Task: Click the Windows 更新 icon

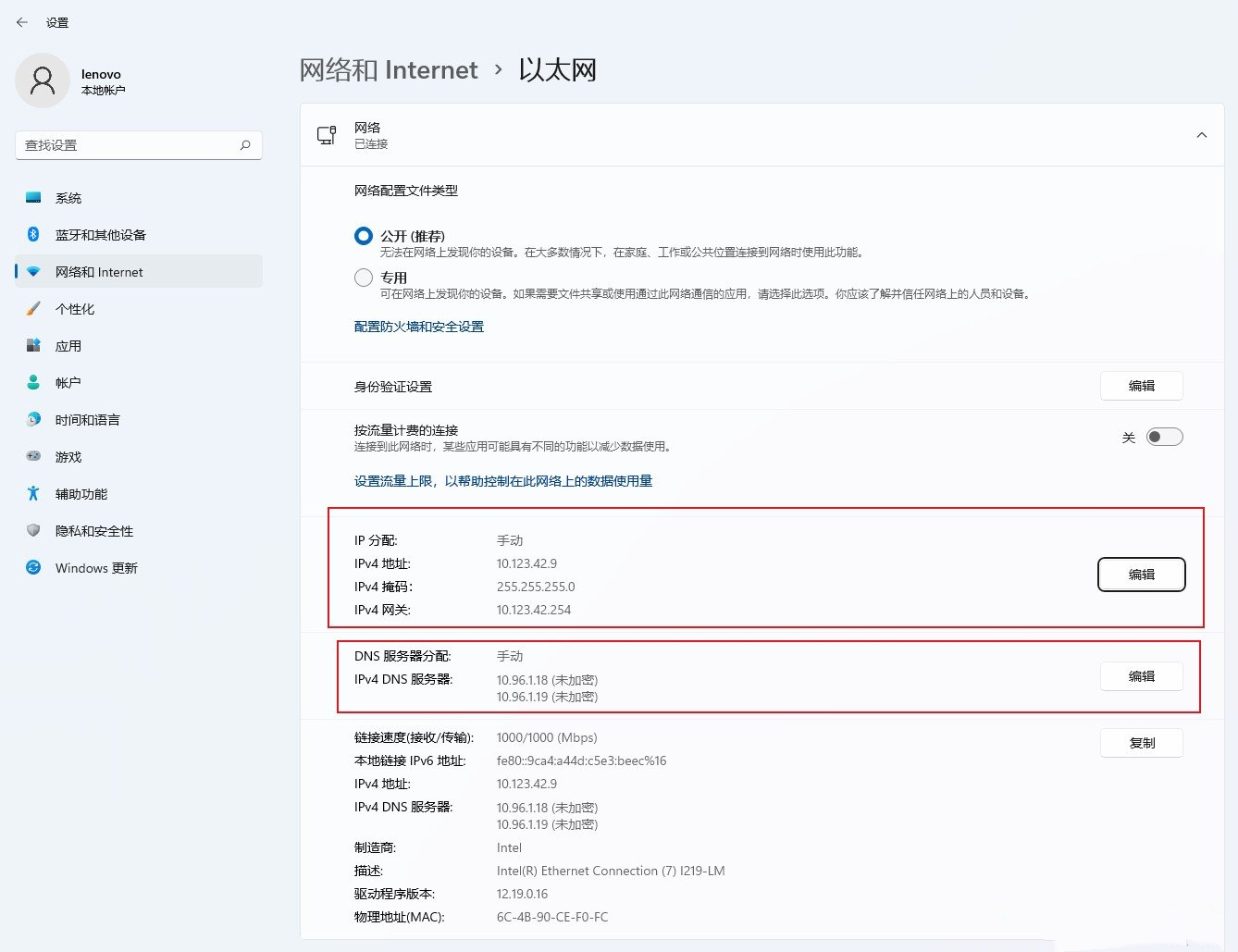Action: pyautogui.click(x=33, y=568)
